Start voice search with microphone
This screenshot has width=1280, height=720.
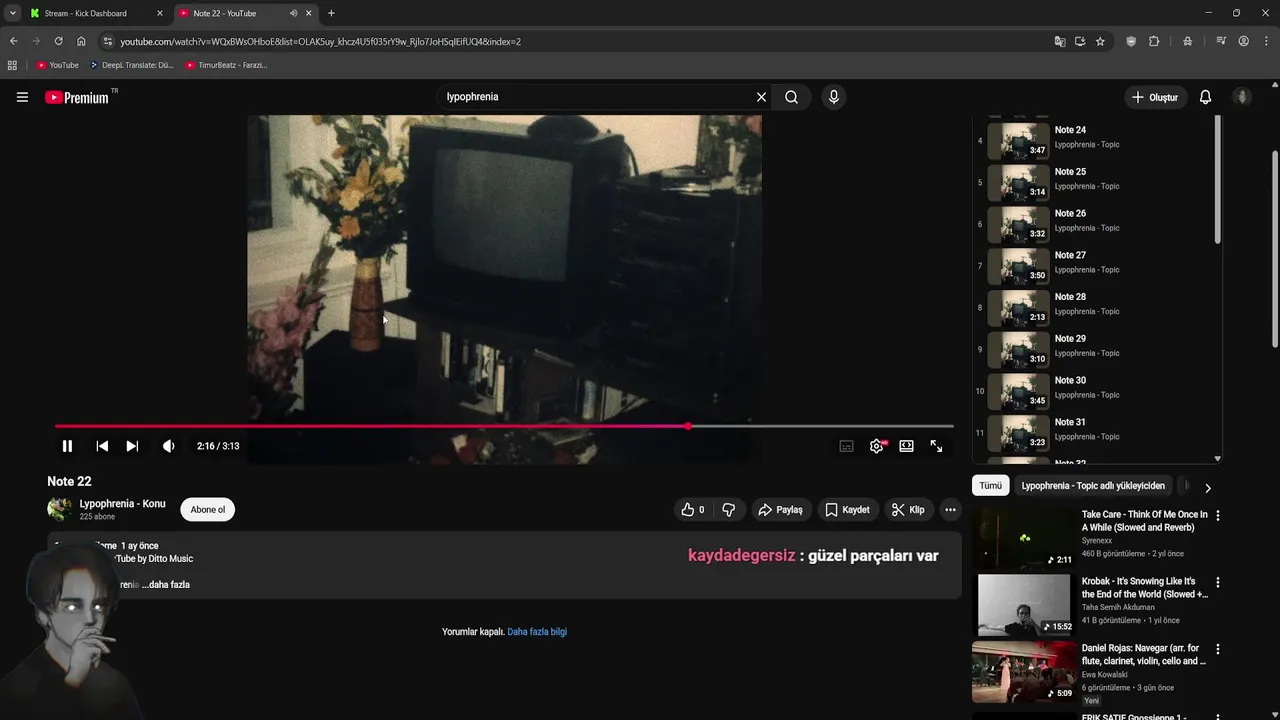pyautogui.click(x=833, y=97)
